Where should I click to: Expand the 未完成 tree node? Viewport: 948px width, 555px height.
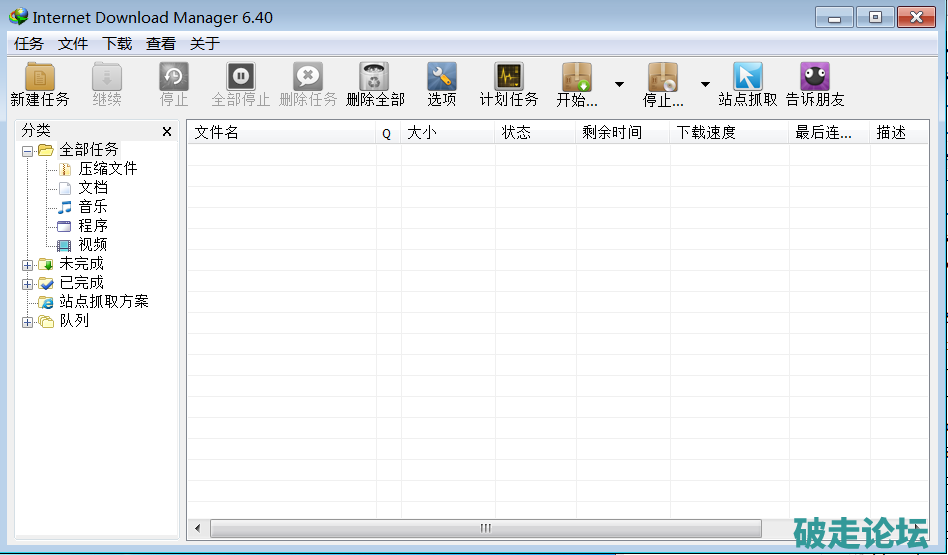pyautogui.click(x=27, y=265)
